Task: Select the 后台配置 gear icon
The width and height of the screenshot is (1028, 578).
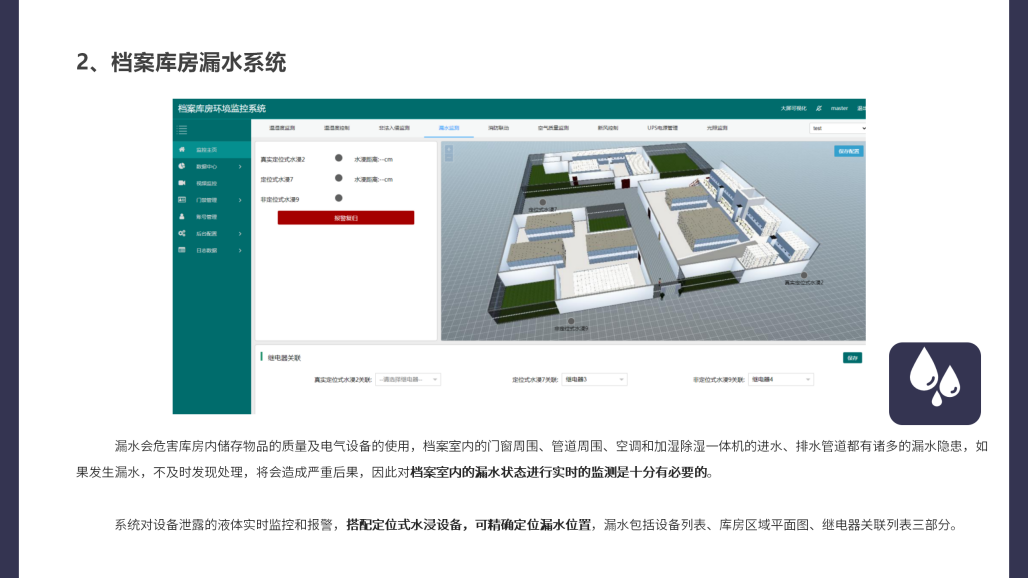Action: tap(180, 231)
